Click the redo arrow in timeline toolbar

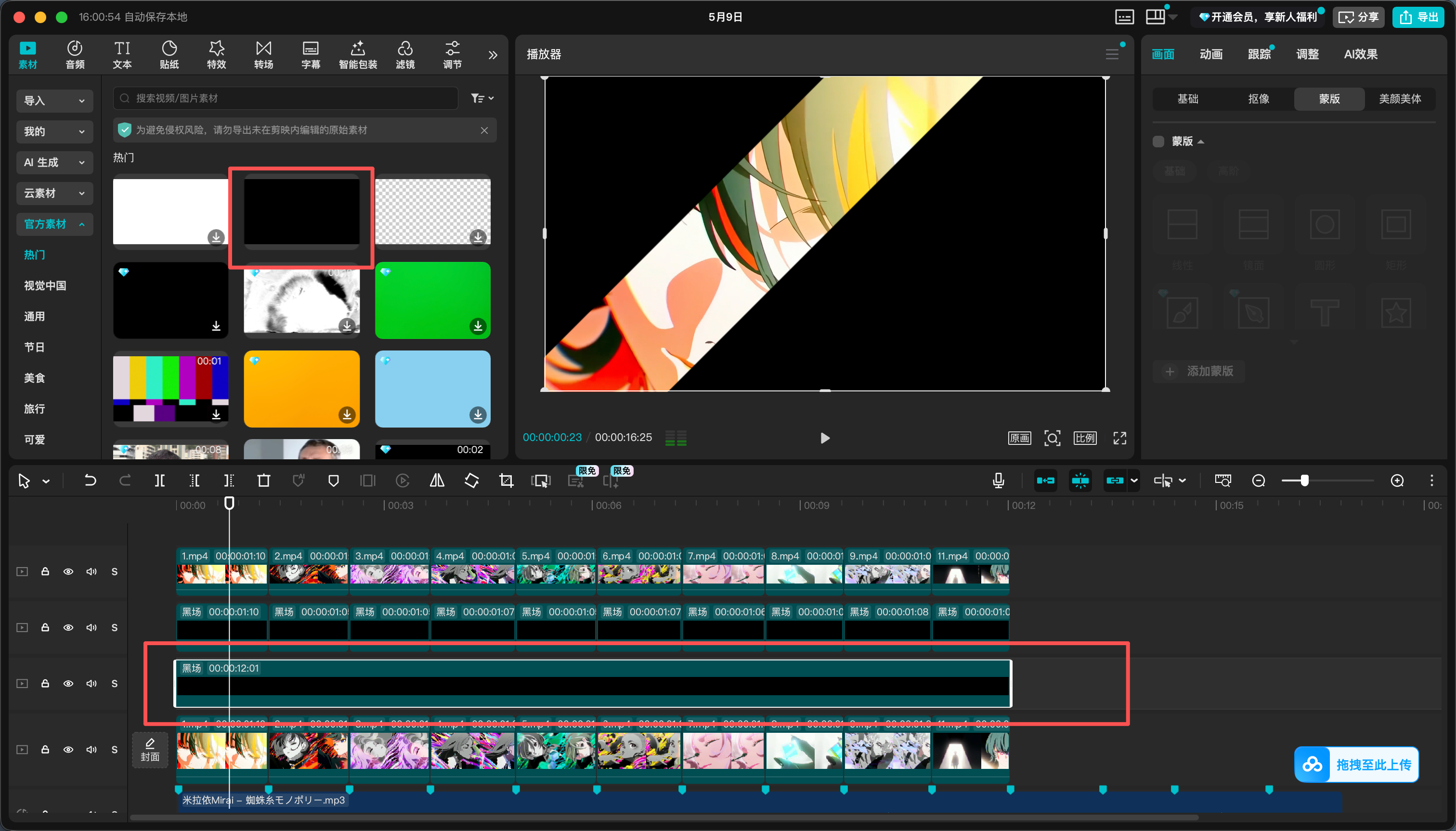click(125, 480)
